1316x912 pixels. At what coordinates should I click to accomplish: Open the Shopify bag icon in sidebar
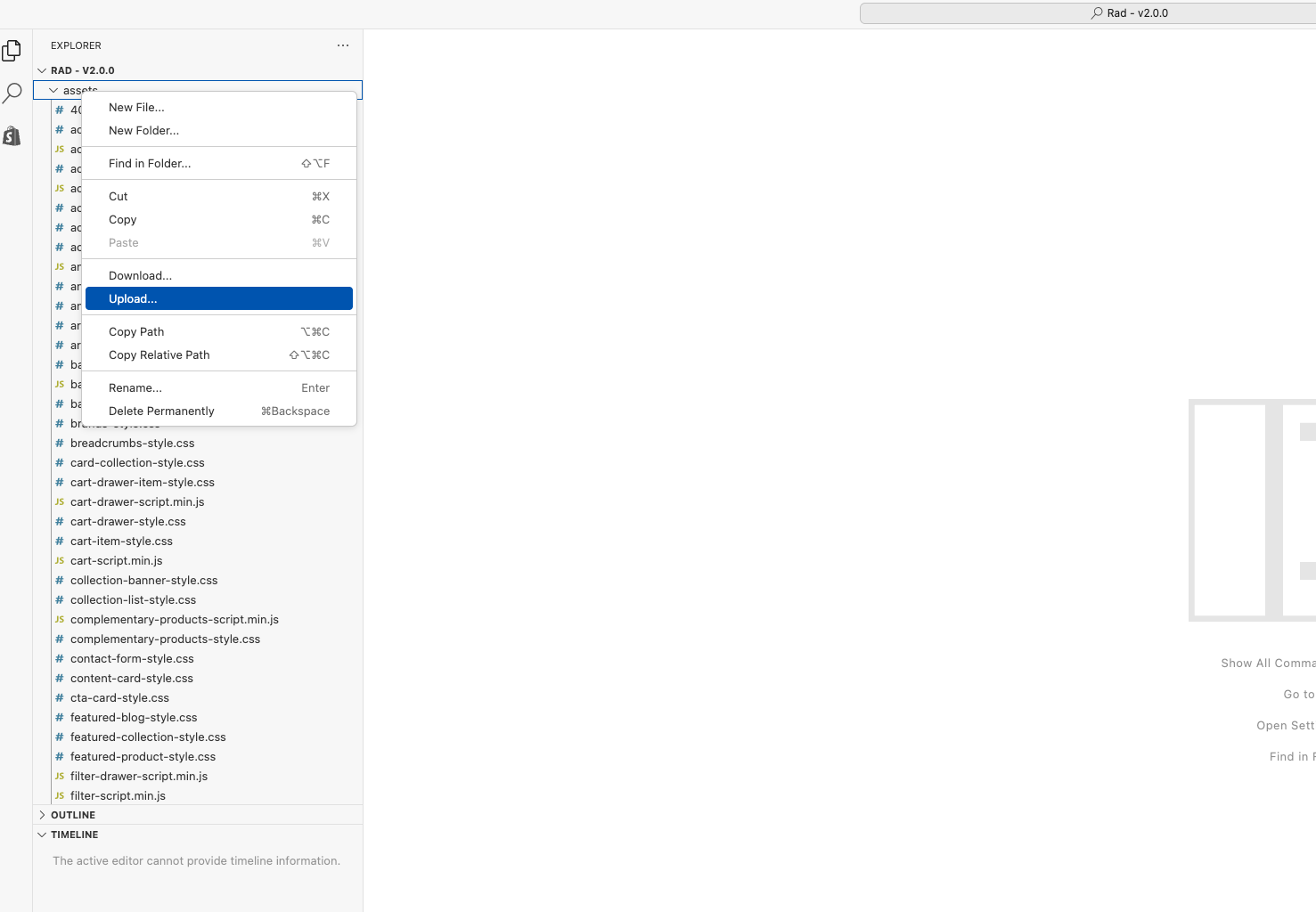click(12, 135)
